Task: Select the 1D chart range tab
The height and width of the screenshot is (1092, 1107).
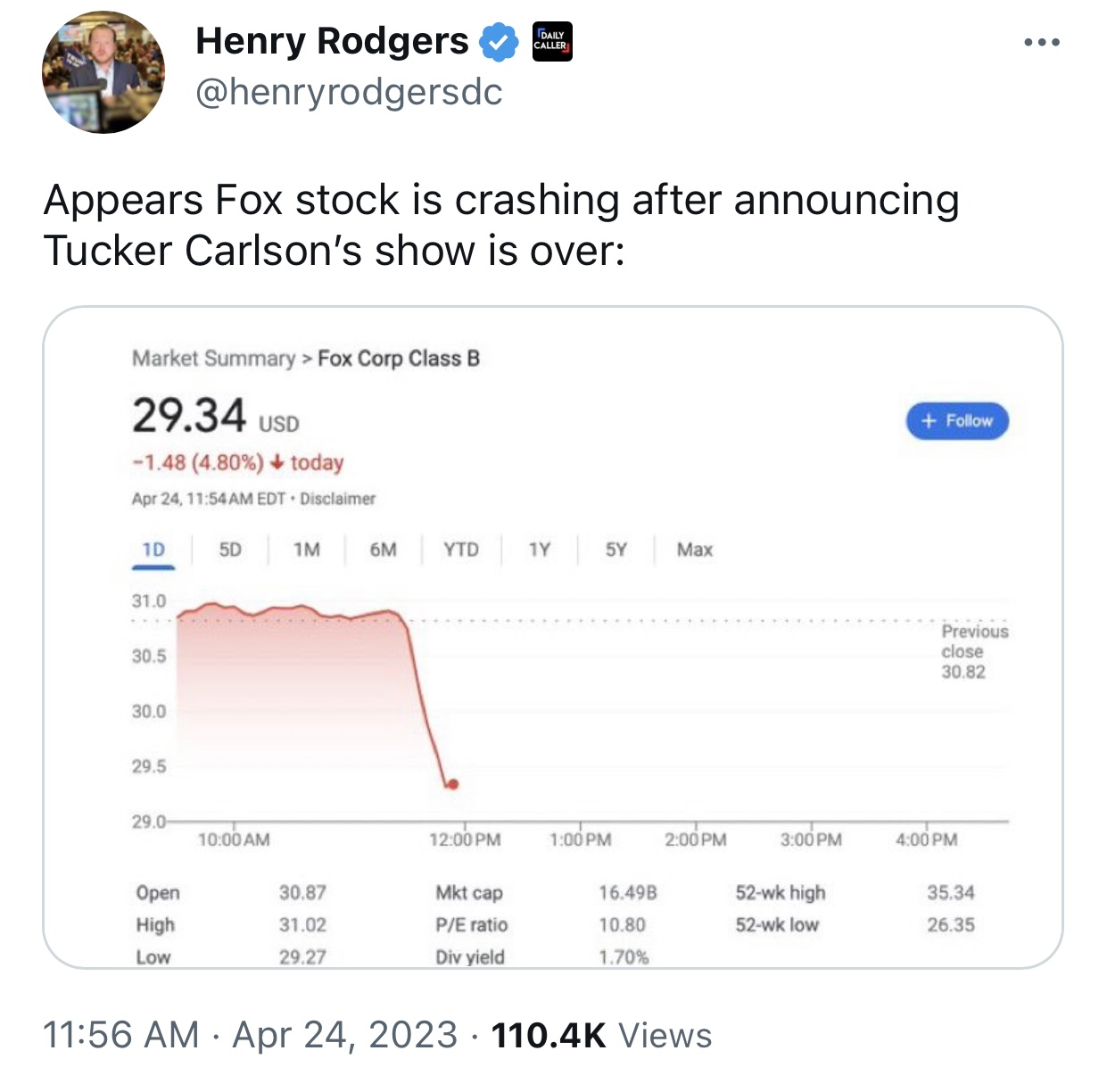Action: coord(153,550)
